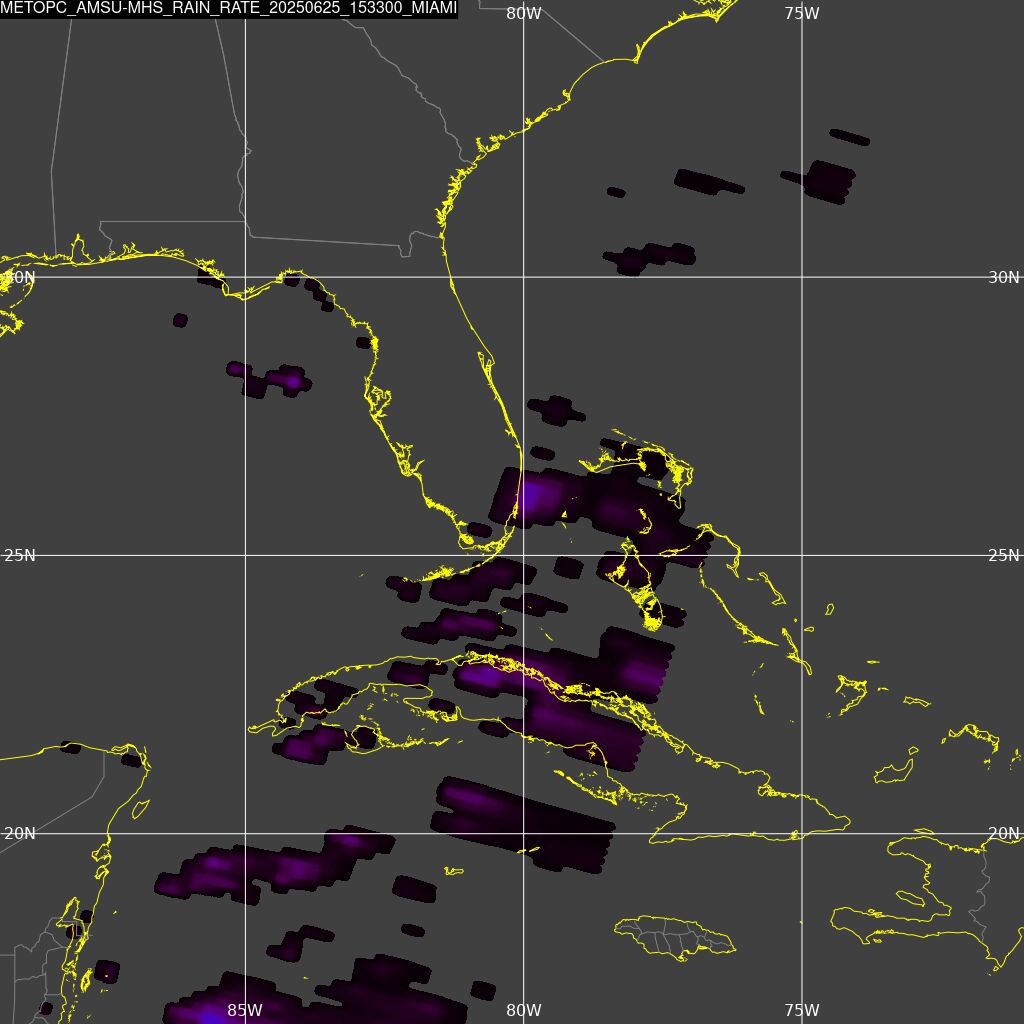Click the 30N label on the left edge
The height and width of the screenshot is (1024, 1024).
point(20,278)
